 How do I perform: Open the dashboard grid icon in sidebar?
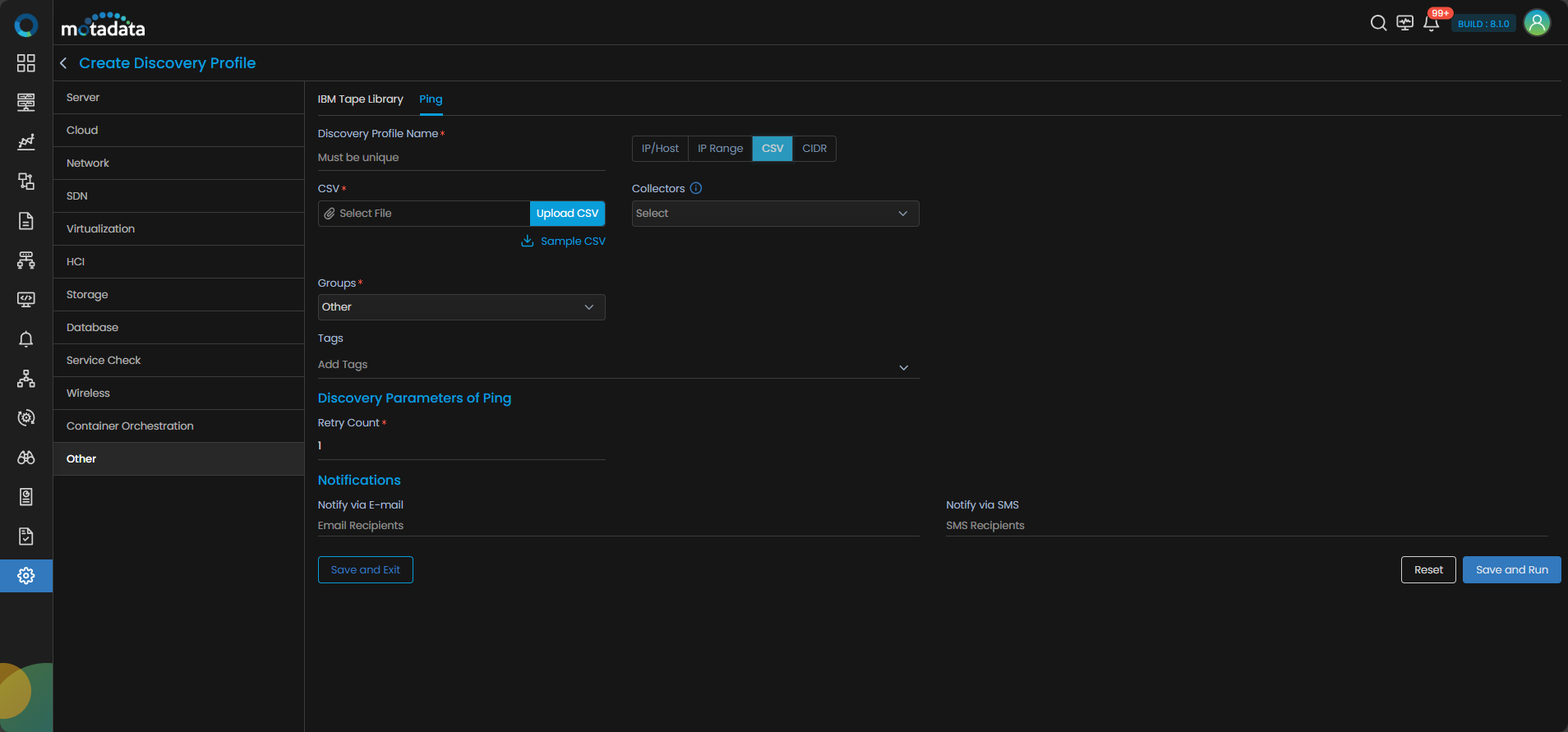coord(26,63)
